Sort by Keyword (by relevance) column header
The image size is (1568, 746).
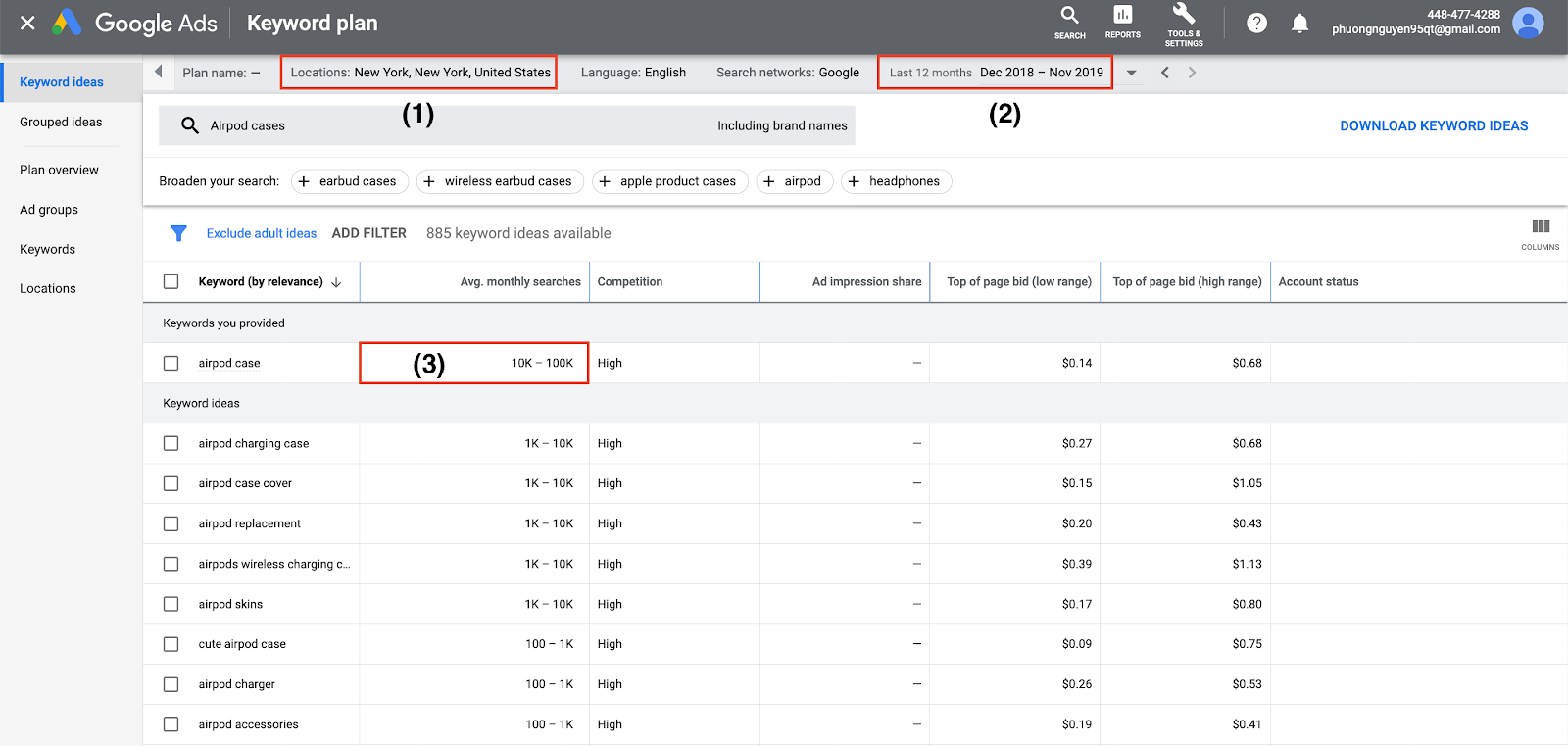[x=269, y=282]
